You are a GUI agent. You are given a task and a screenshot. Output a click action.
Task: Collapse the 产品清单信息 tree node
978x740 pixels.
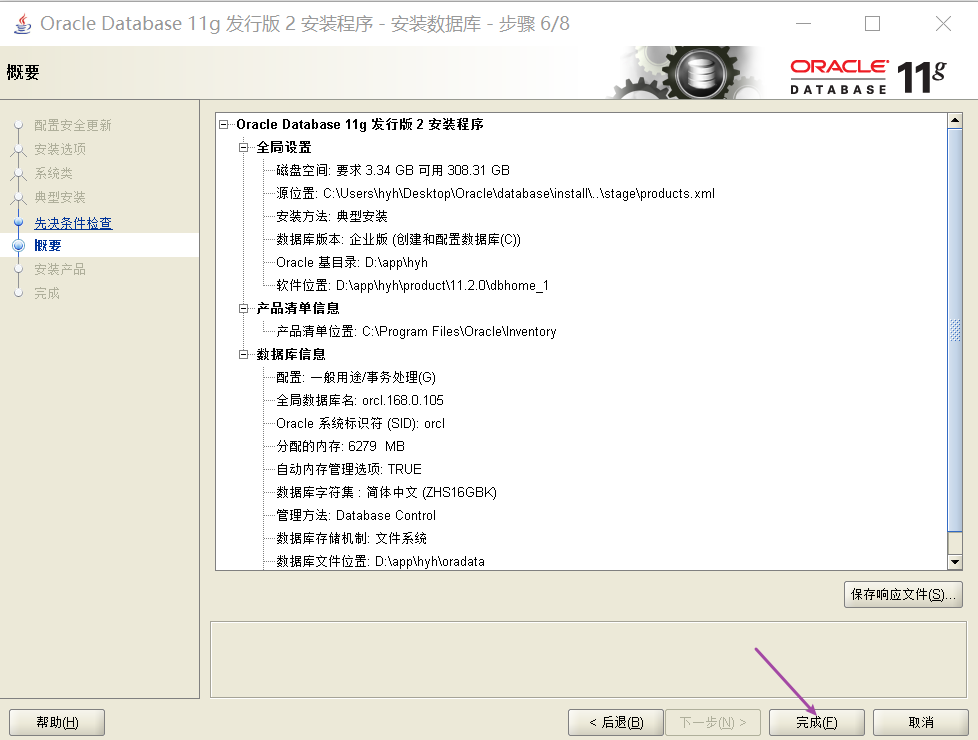(x=243, y=308)
